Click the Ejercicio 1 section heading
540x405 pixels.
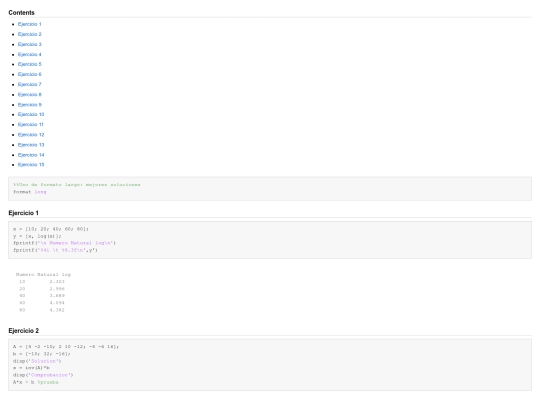[x=23, y=213]
